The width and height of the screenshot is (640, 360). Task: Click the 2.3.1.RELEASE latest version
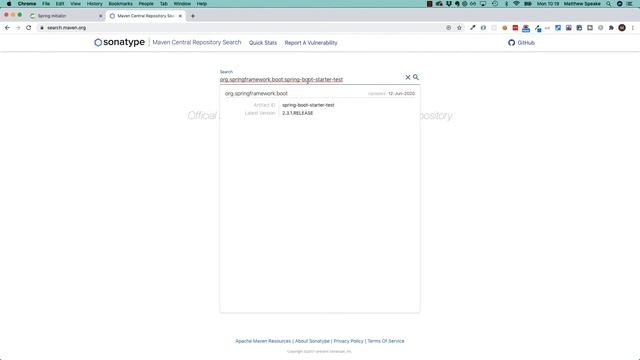point(298,113)
